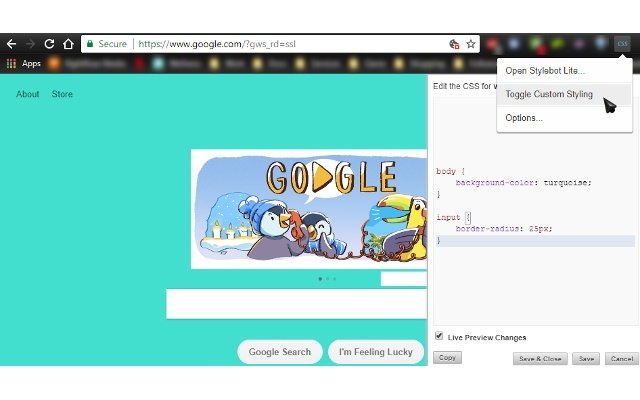Select Toggle Custom Styling menu entry
640x400 pixels.
[x=564, y=94]
